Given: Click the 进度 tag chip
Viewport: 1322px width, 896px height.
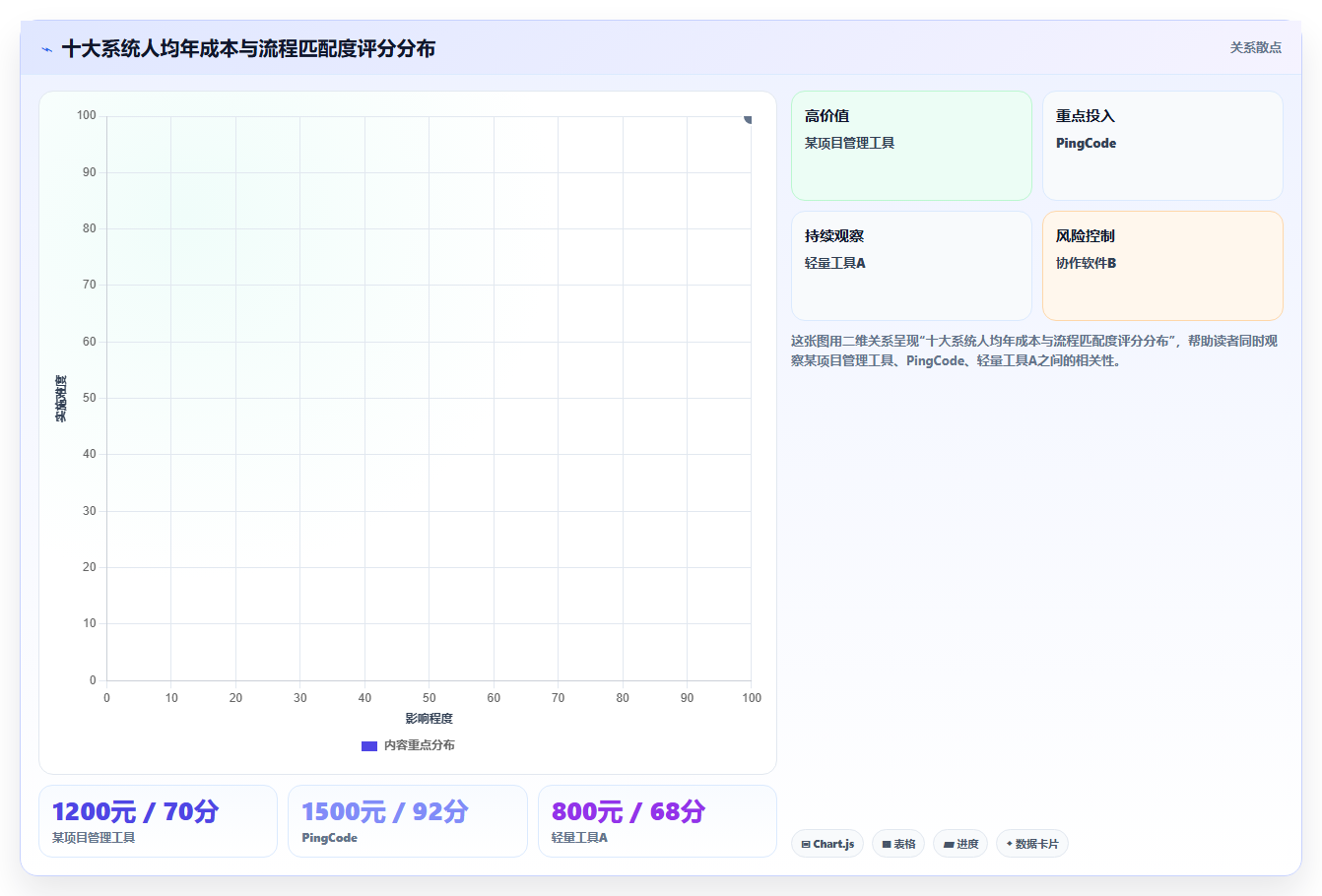Looking at the screenshot, I should coord(960,844).
